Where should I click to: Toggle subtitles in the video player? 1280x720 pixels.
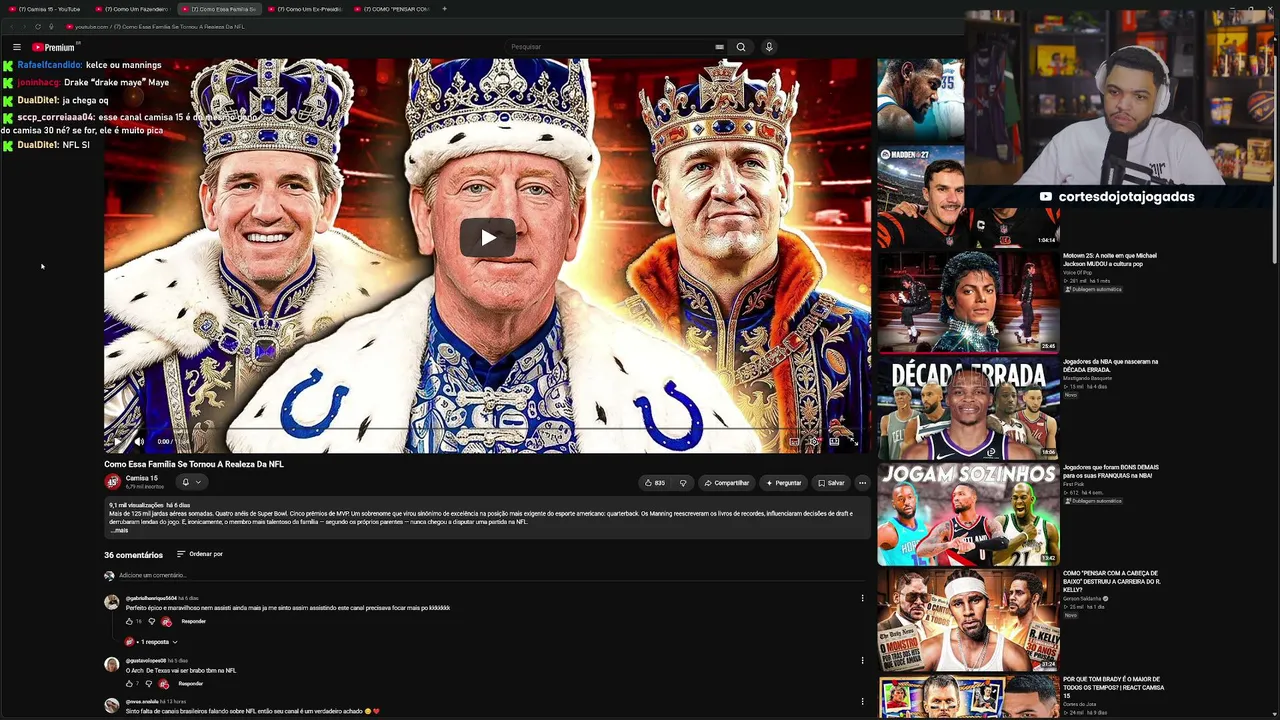pos(794,441)
